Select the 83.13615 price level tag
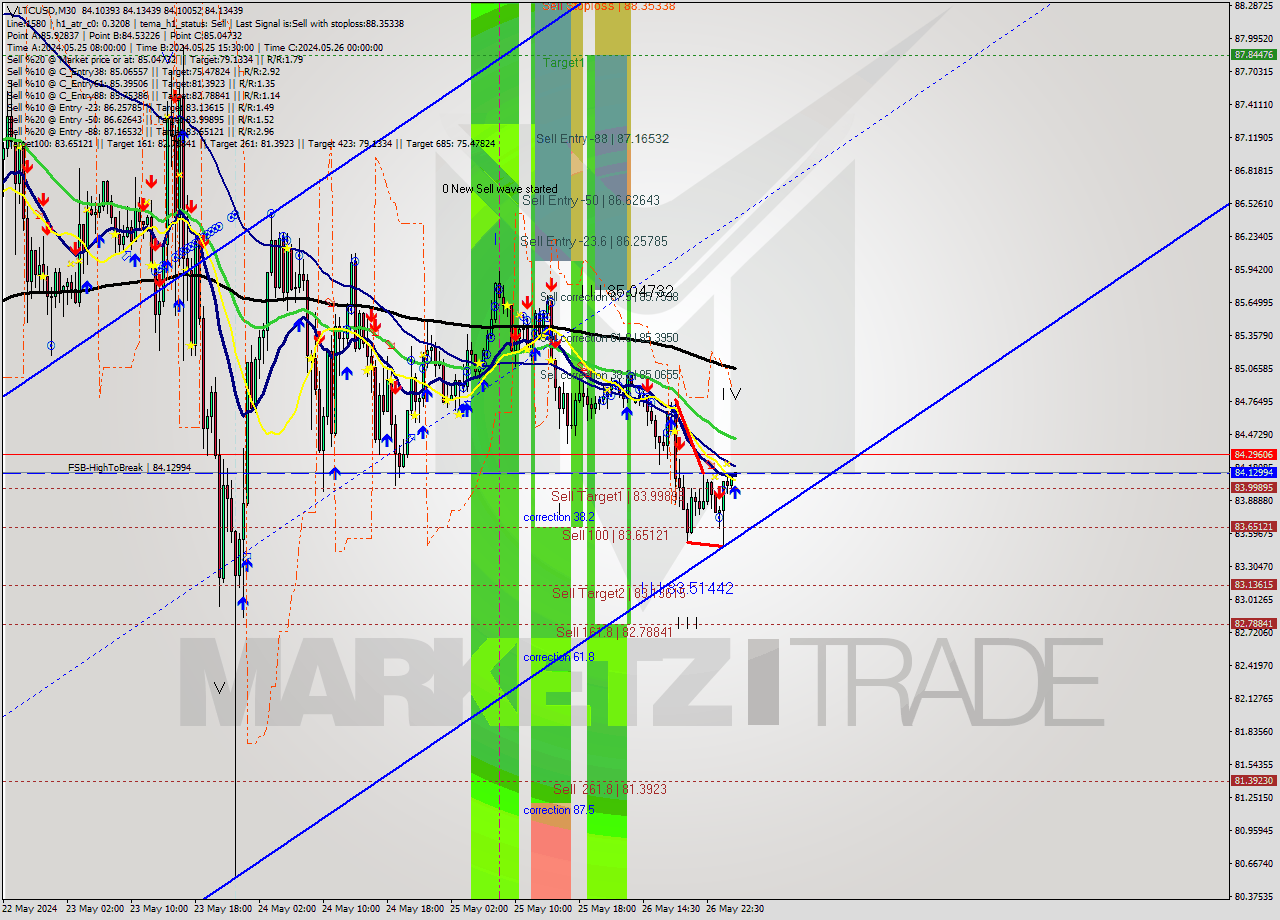Image resolution: width=1280 pixels, height=920 pixels. (1253, 584)
